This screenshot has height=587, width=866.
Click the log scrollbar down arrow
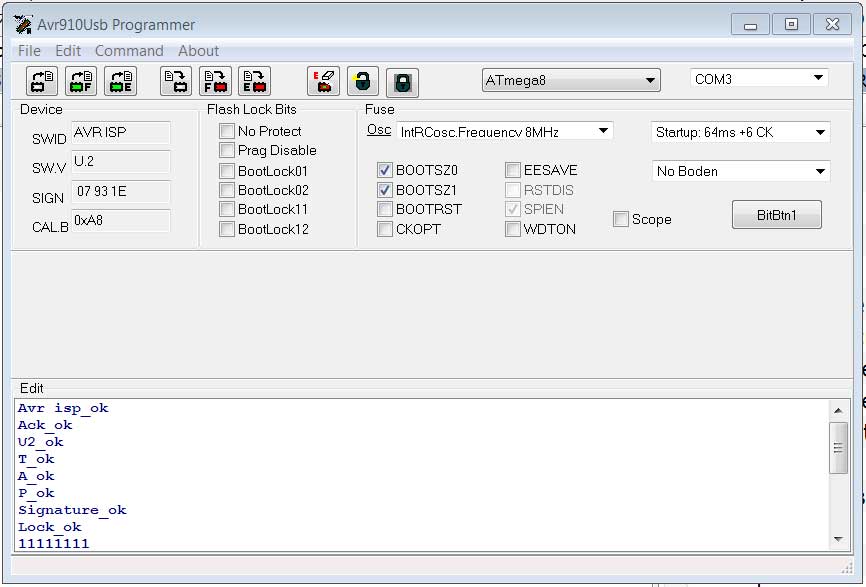point(838,540)
